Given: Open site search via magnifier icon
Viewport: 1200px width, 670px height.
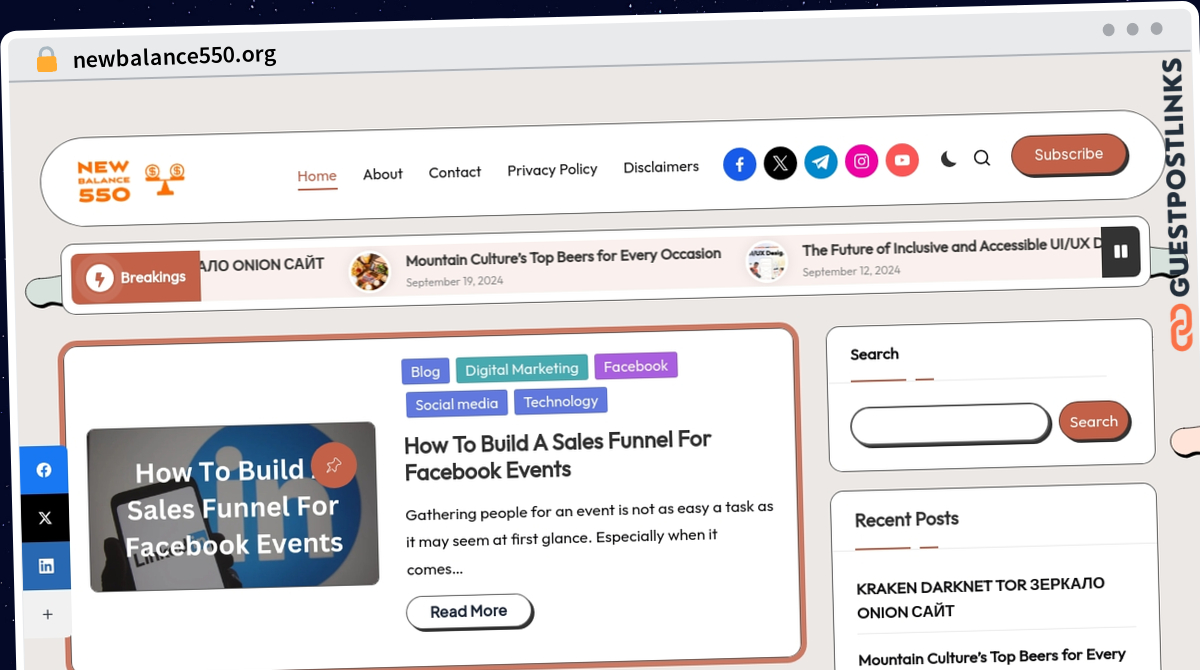Looking at the screenshot, I should pyautogui.click(x=982, y=158).
